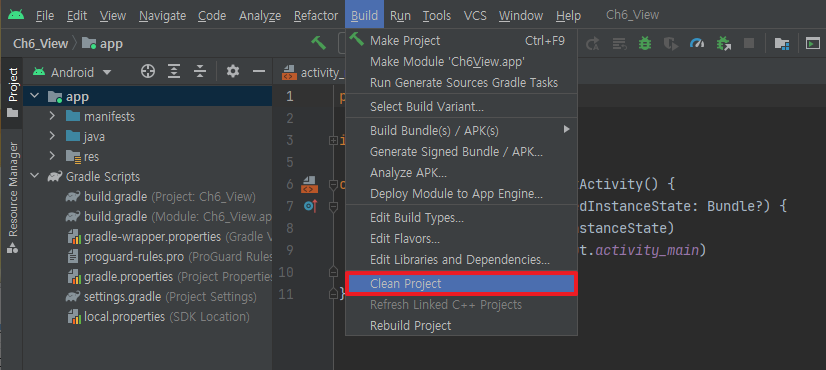
Task: Open the Run menu
Action: [x=400, y=16]
